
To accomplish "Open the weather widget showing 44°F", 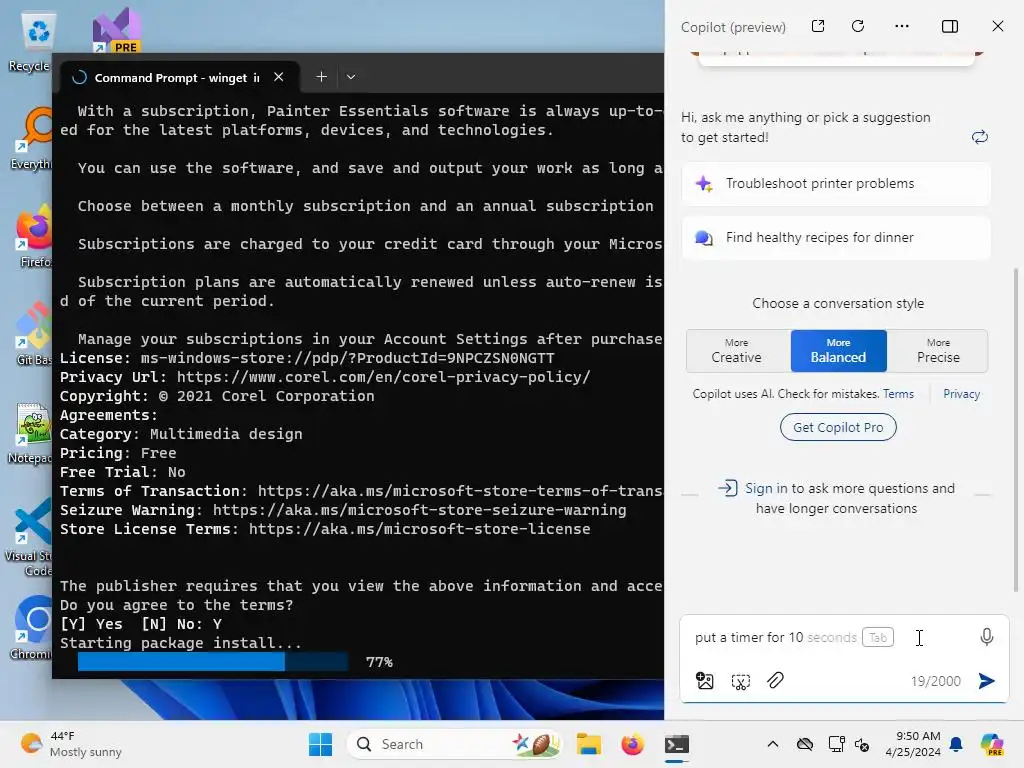I will (71, 744).
